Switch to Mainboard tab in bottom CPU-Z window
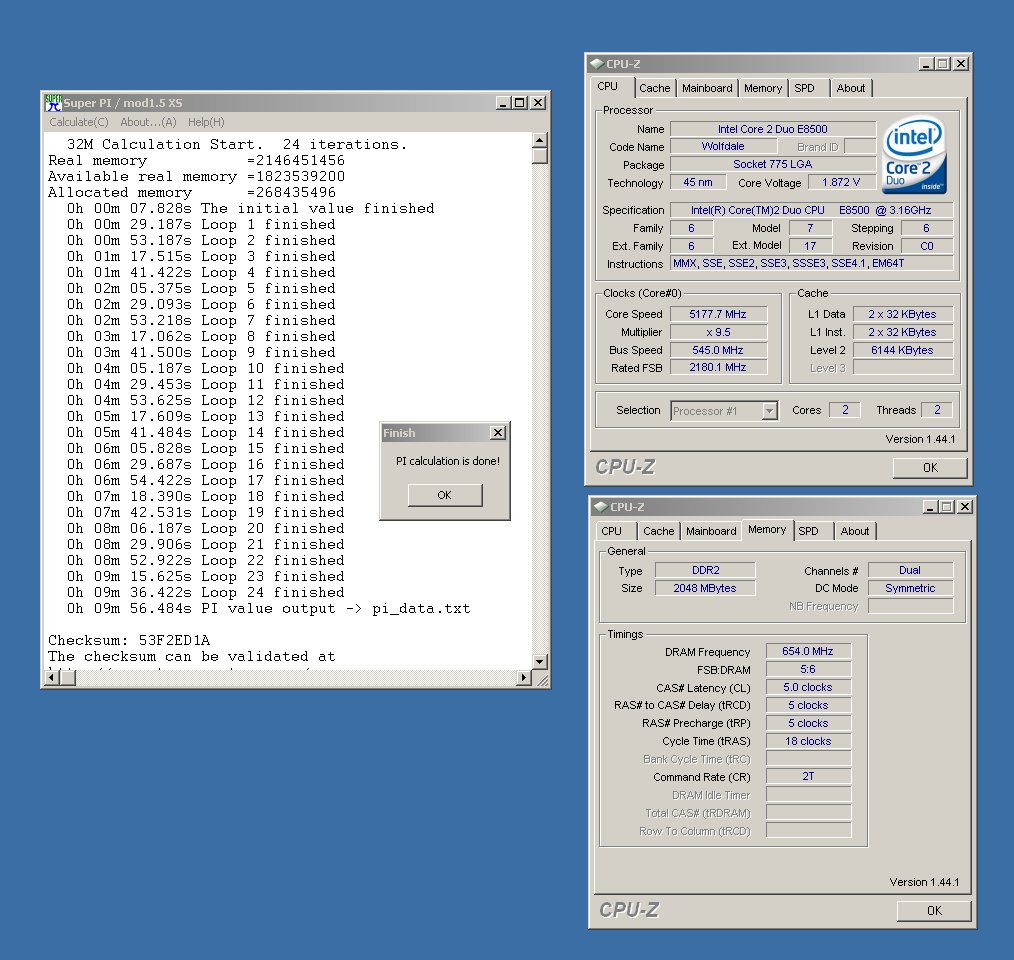The height and width of the screenshot is (960, 1014). click(x=711, y=531)
